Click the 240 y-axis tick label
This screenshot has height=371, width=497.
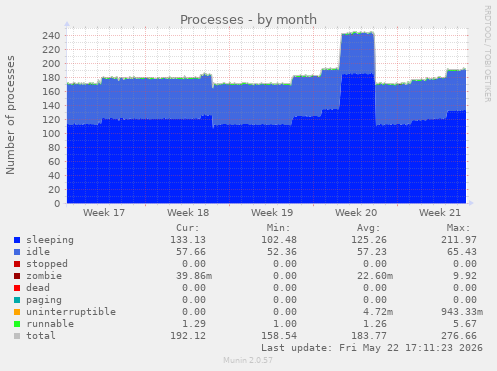[51, 36]
